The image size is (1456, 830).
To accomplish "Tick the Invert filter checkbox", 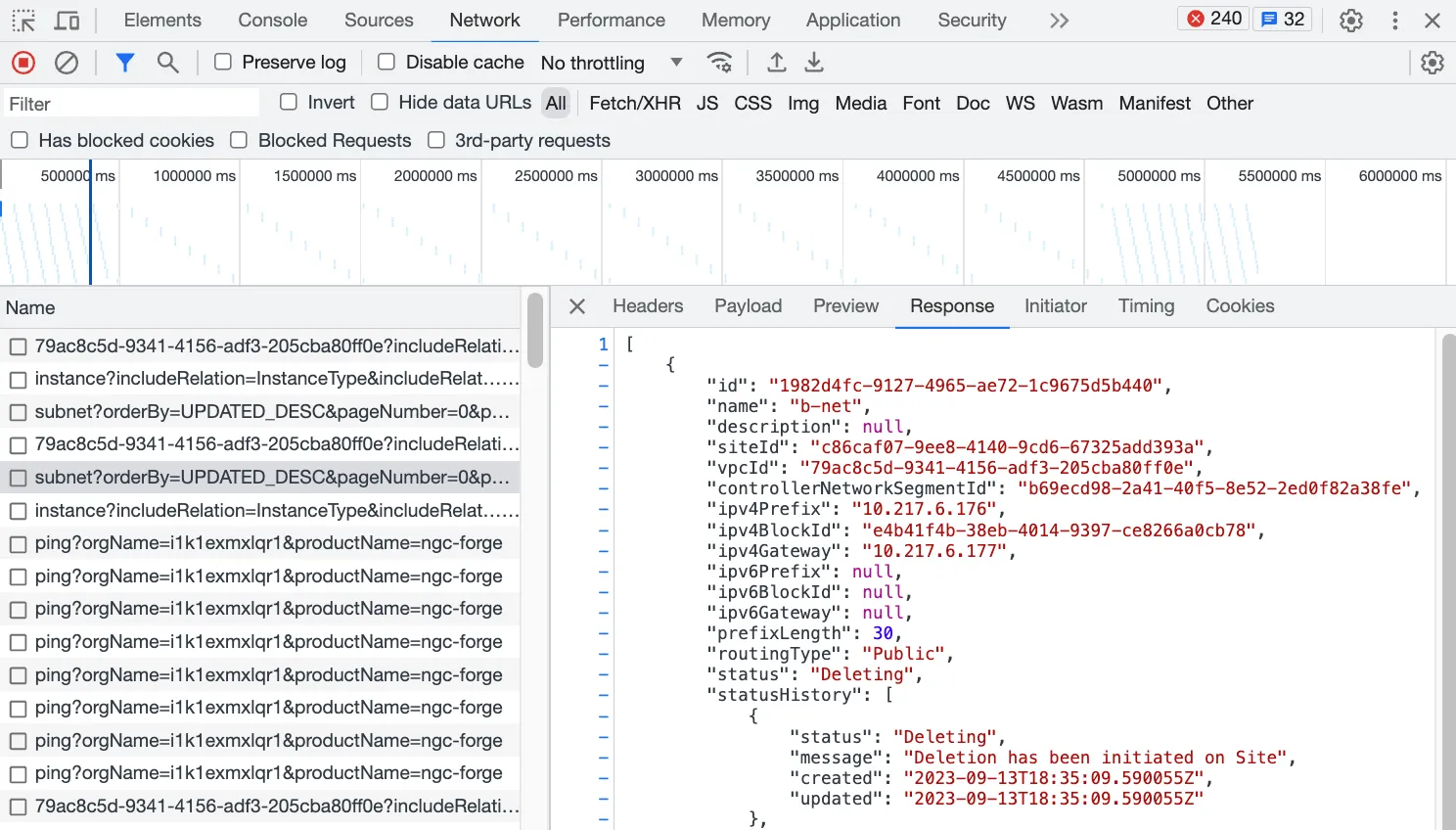I will tap(289, 102).
